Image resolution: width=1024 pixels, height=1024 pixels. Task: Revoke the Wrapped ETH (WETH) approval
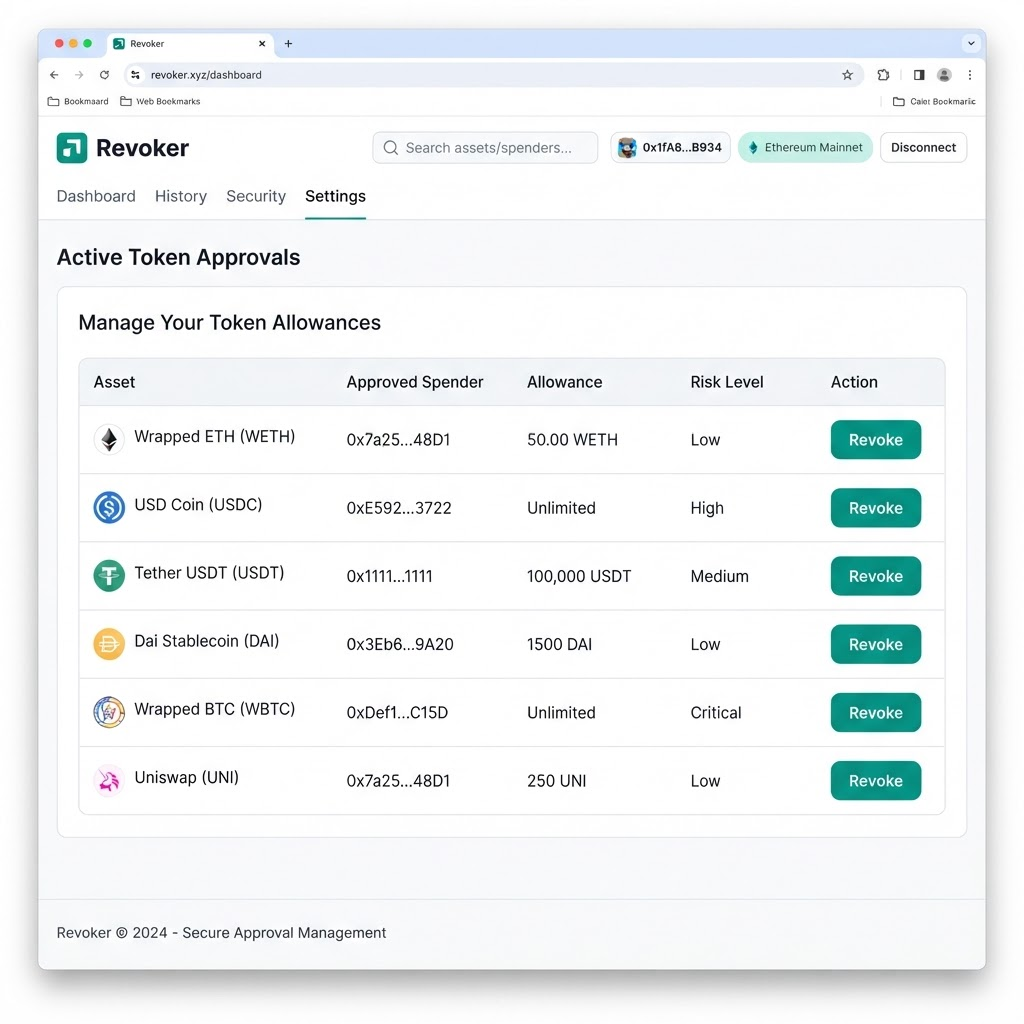[x=876, y=440]
